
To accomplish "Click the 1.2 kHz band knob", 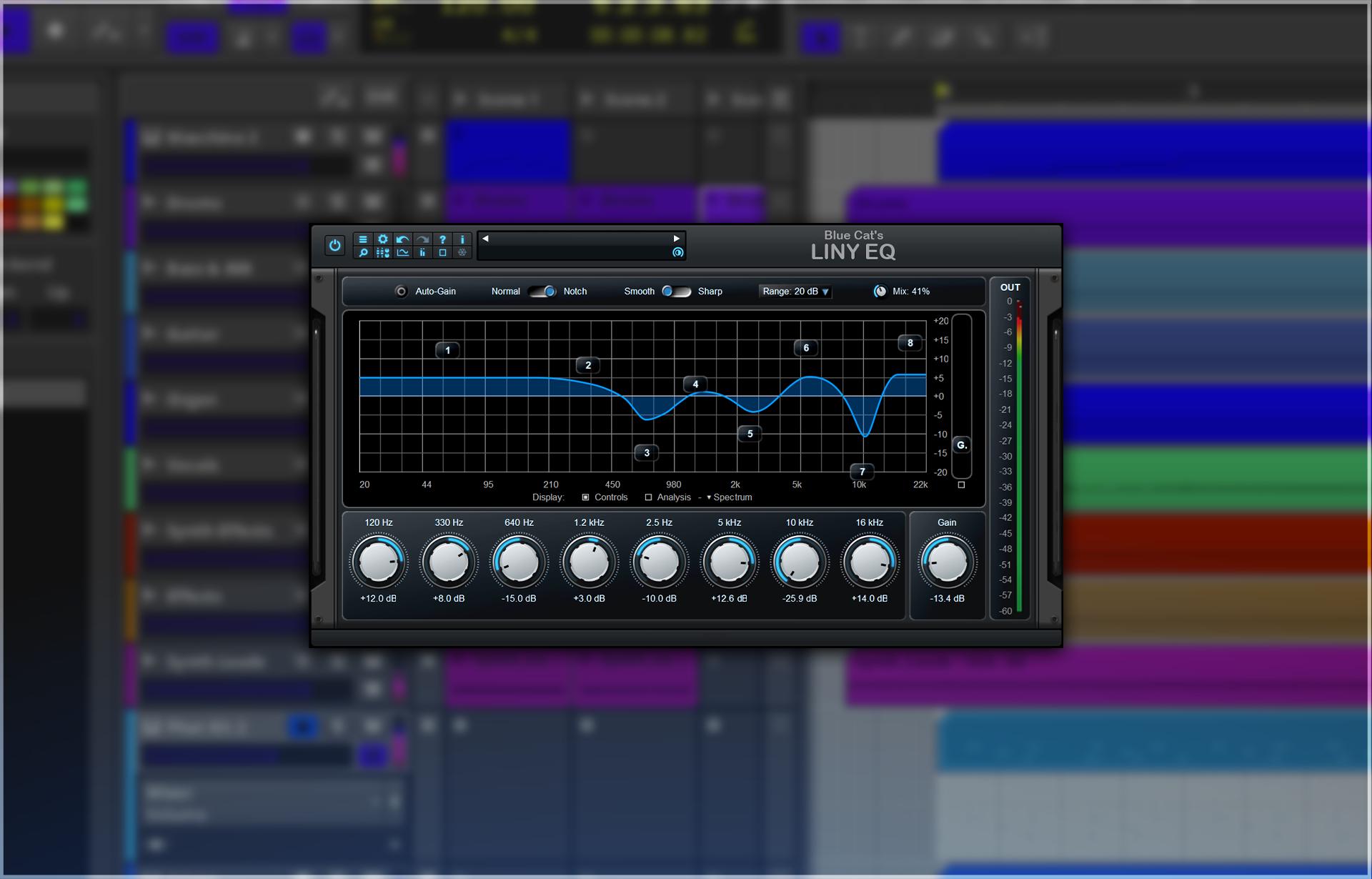I will pyautogui.click(x=589, y=562).
